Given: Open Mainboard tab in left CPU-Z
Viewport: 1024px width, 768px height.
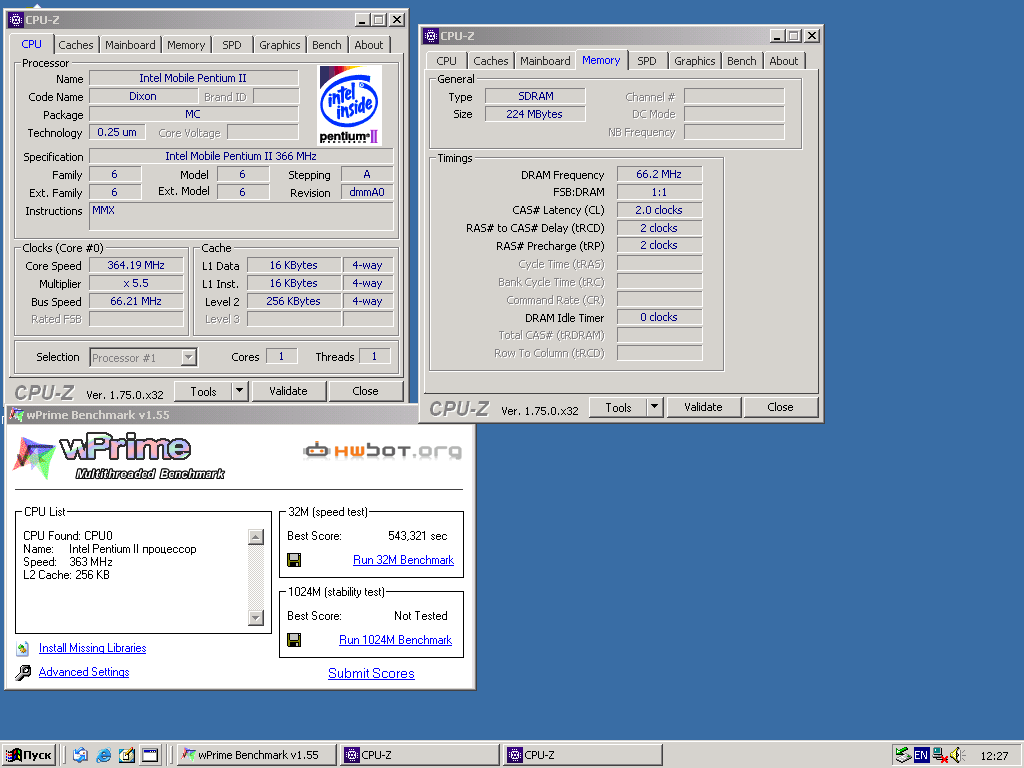Looking at the screenshot, I should coord(130,45).
